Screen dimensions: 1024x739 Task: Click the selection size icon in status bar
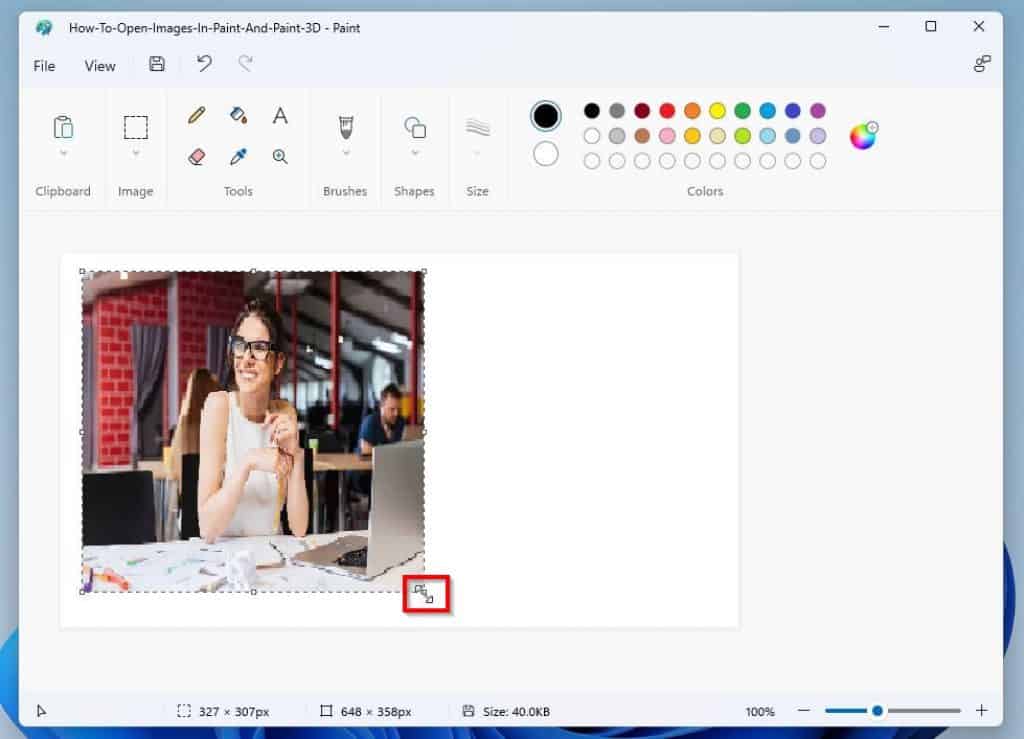[184, 711]
